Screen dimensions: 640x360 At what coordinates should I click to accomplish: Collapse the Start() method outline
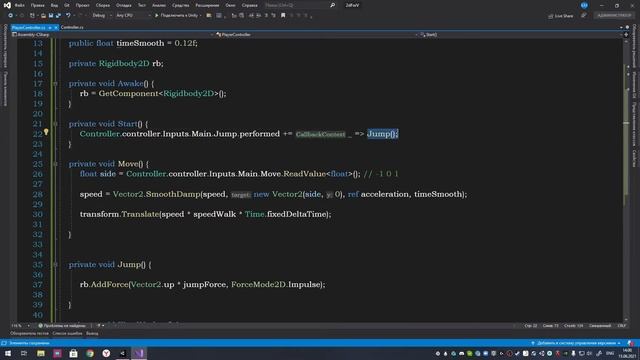[x=55, y=124]
